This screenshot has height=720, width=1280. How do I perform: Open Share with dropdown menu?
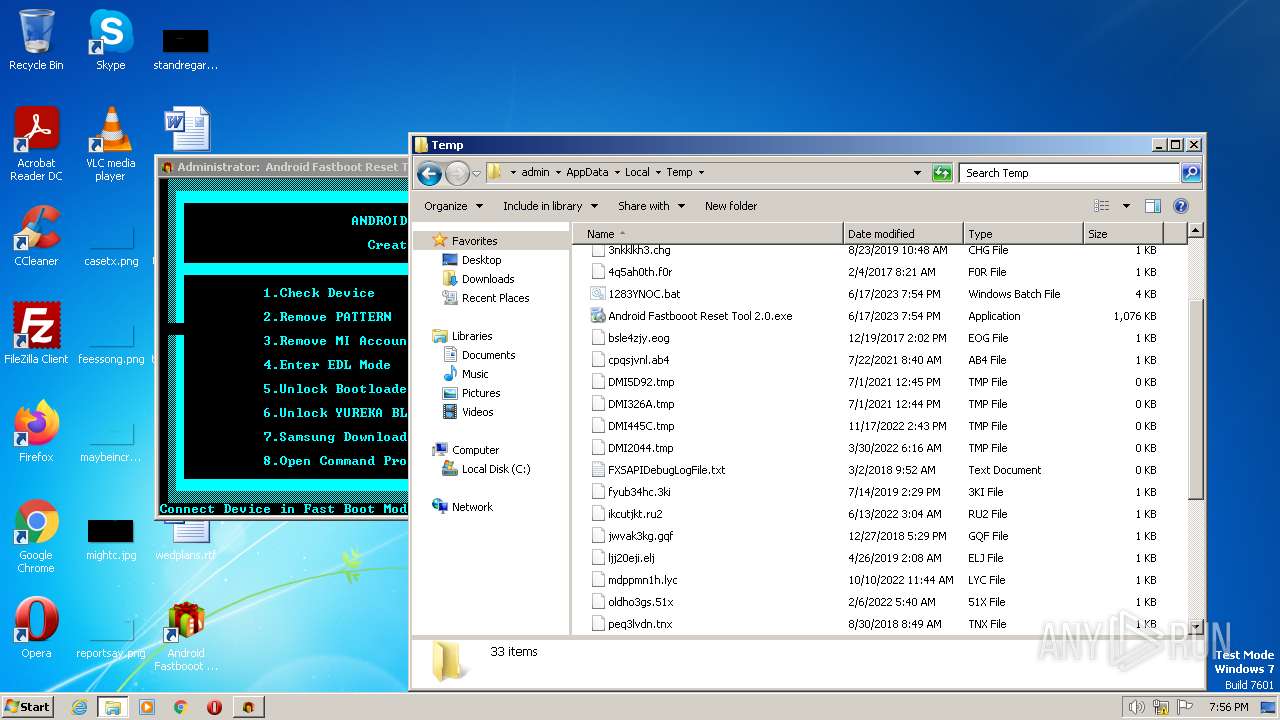pyautogui.click(x=651, y=206)
